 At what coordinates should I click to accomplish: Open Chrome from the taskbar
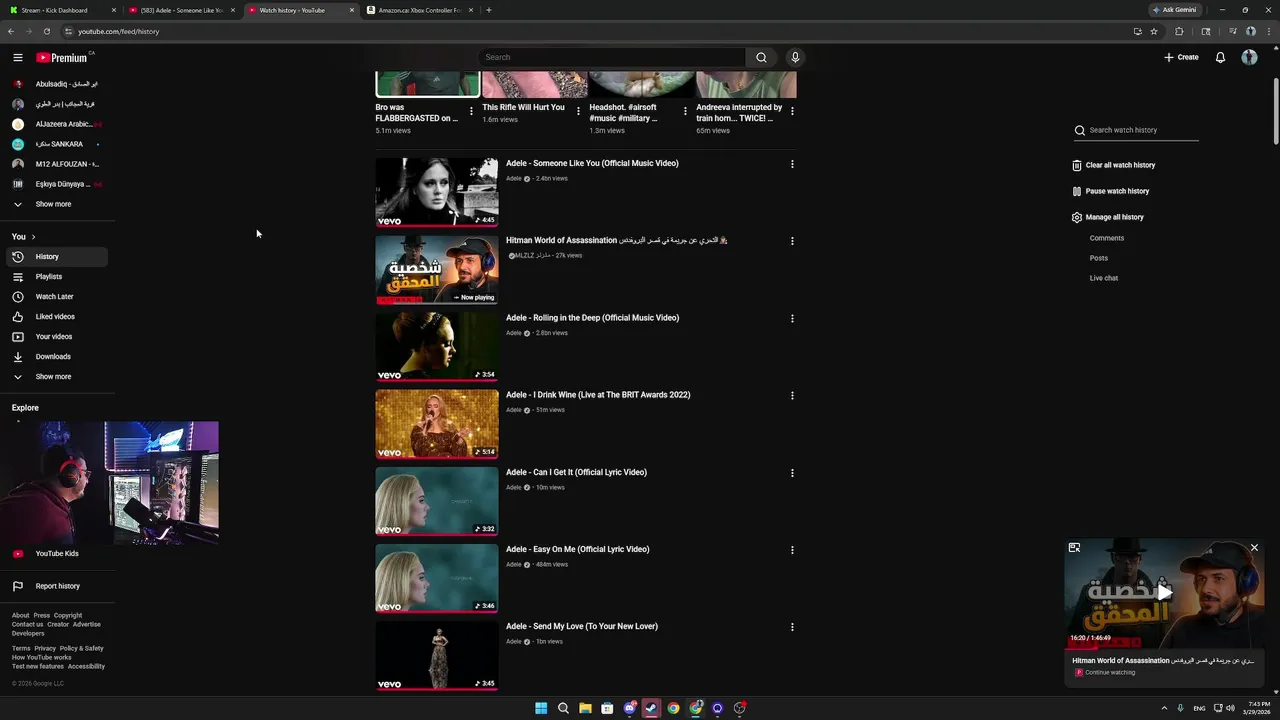click(x=673, y=708)
